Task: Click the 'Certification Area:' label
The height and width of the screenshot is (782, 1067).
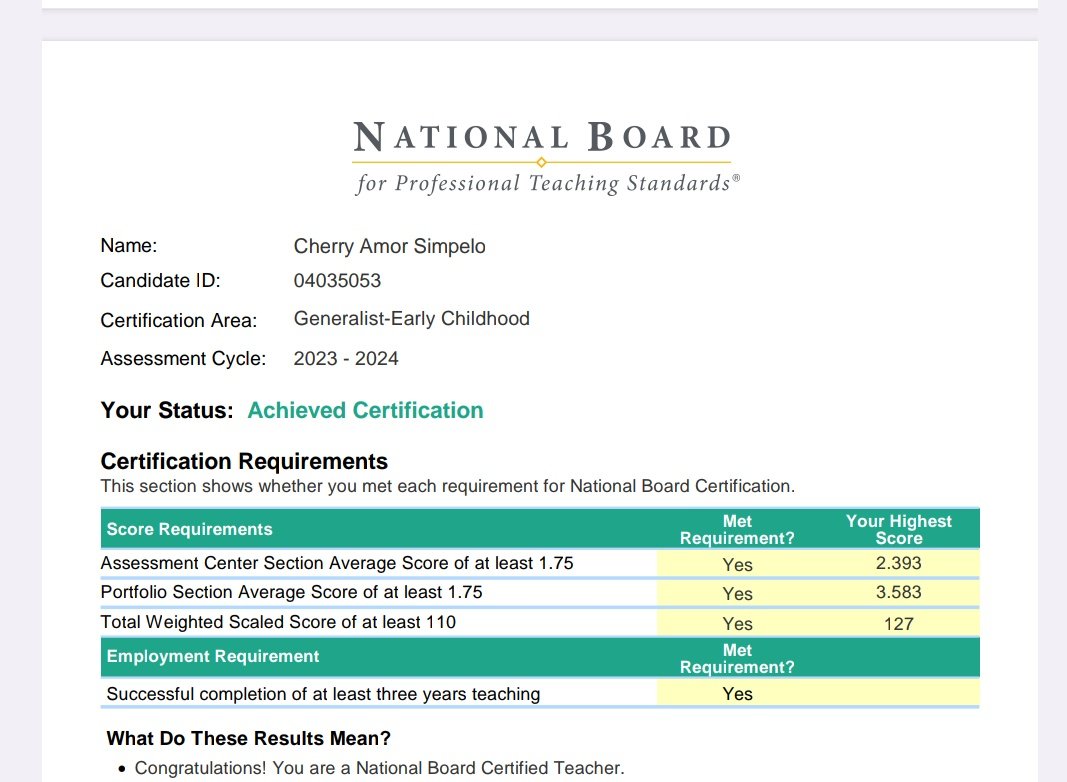Action: tap(179, 320)
